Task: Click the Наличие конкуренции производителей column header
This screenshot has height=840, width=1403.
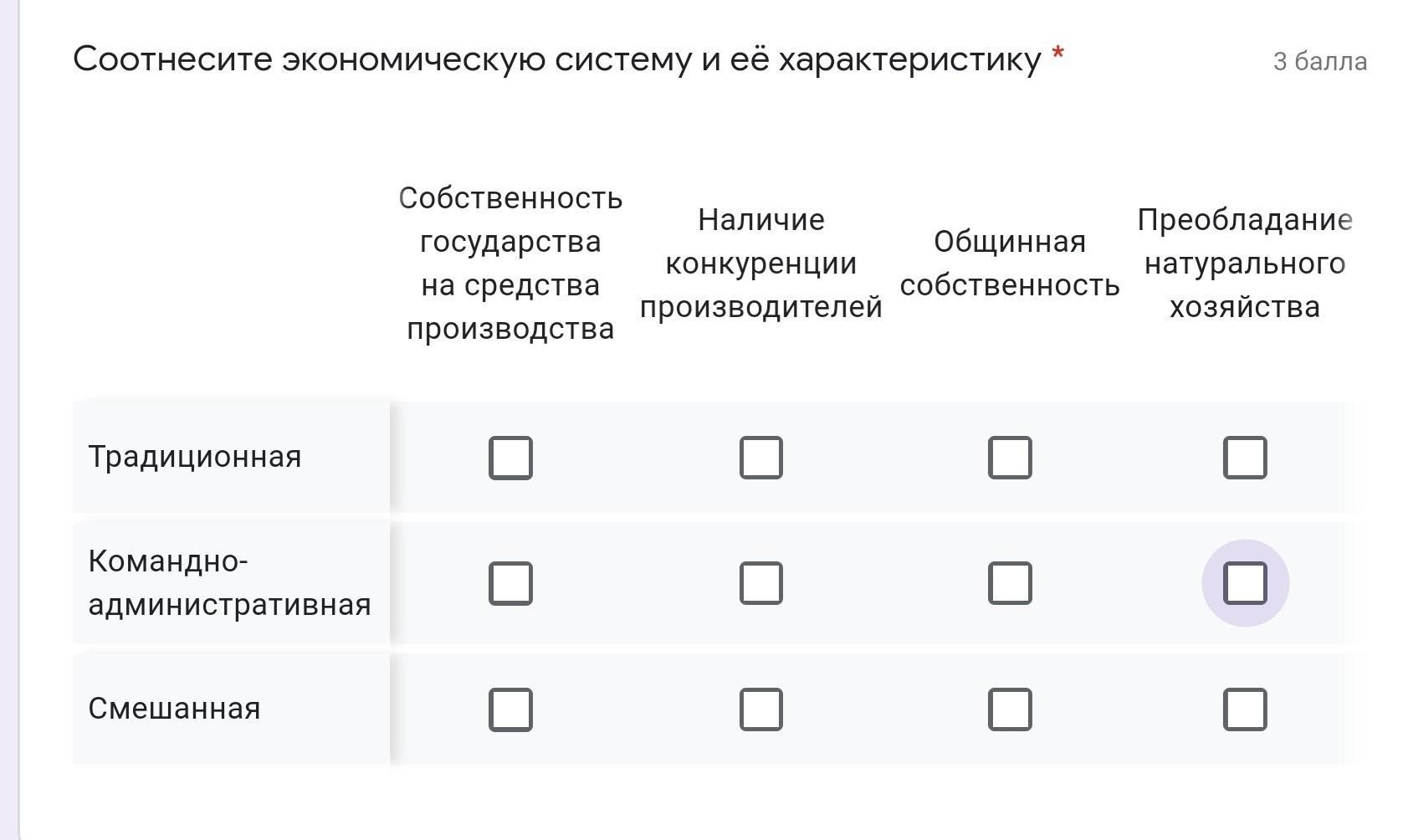Action: (x=761, y=264)
